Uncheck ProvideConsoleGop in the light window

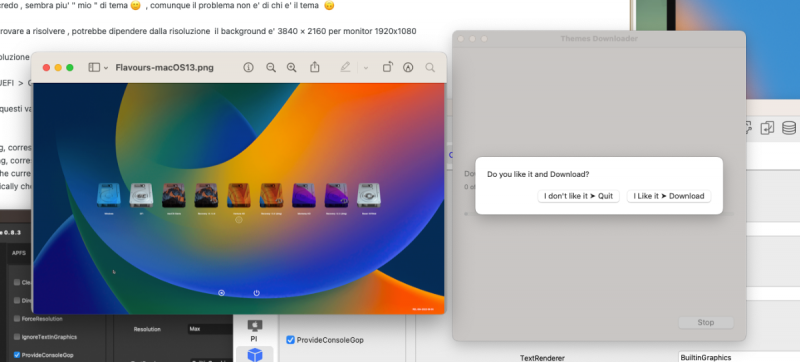tap(290, 340)
